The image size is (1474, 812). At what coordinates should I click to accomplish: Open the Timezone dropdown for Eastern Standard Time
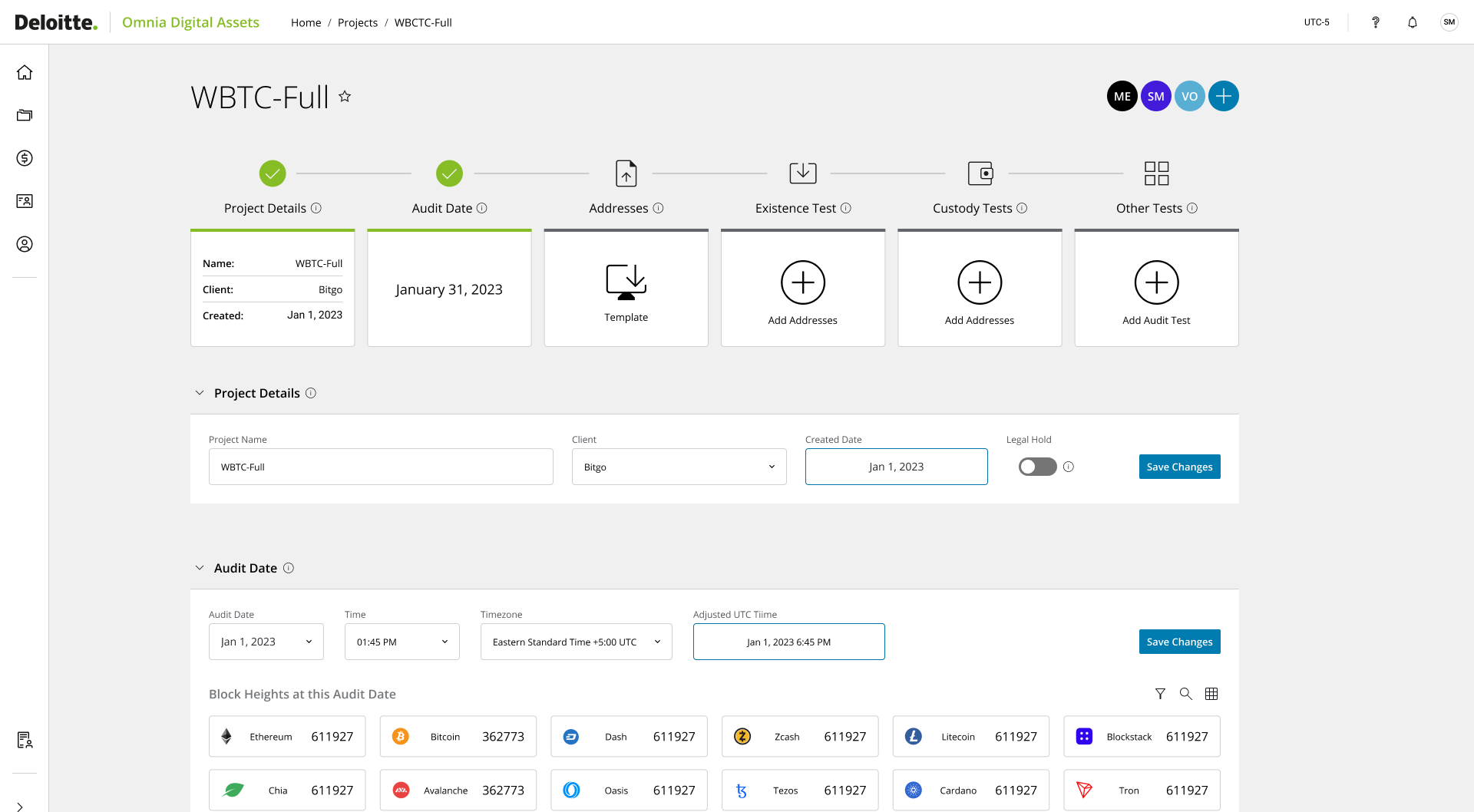(576, 642)
